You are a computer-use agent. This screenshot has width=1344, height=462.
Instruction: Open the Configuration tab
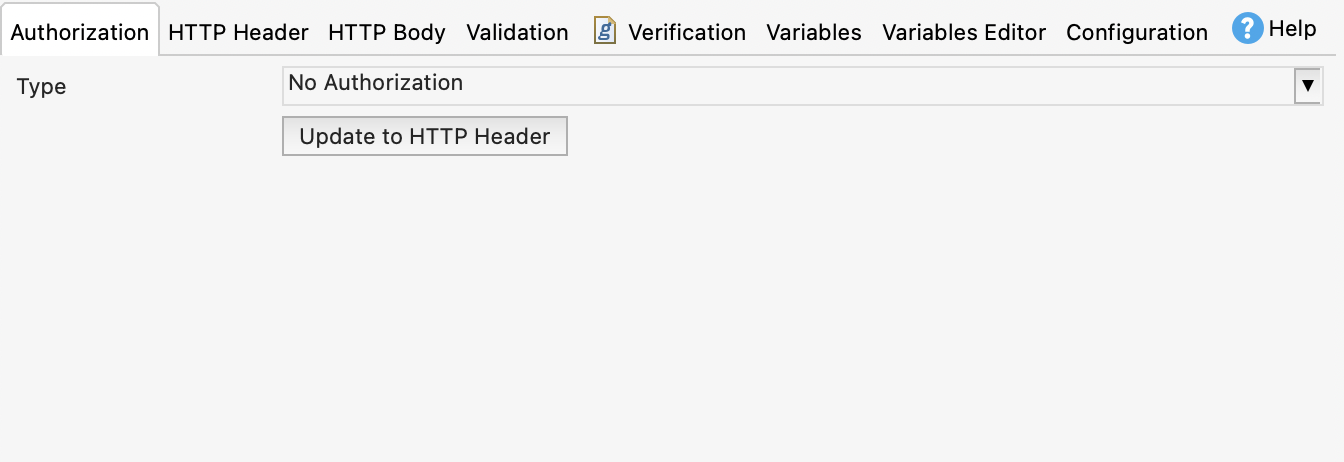1137,32
